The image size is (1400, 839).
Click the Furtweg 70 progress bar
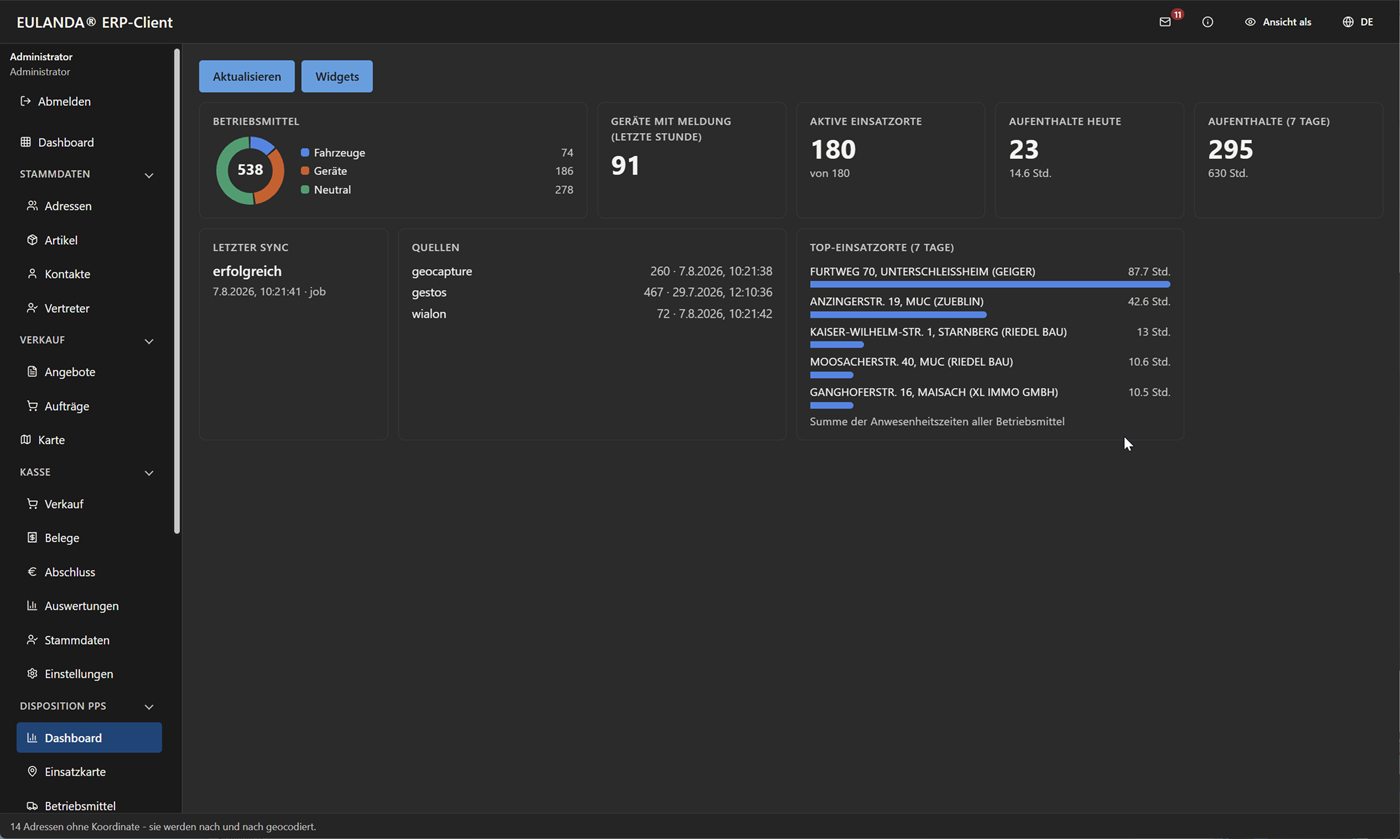click(x=990, y=284)
